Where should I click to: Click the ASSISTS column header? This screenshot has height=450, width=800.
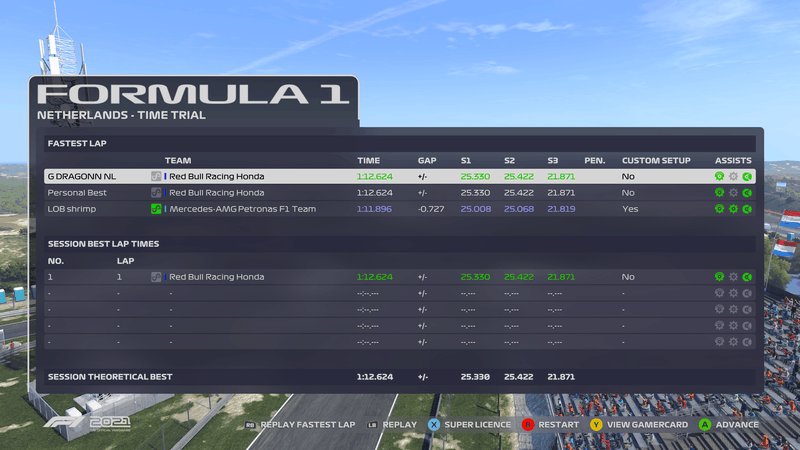tap(733, 161)
